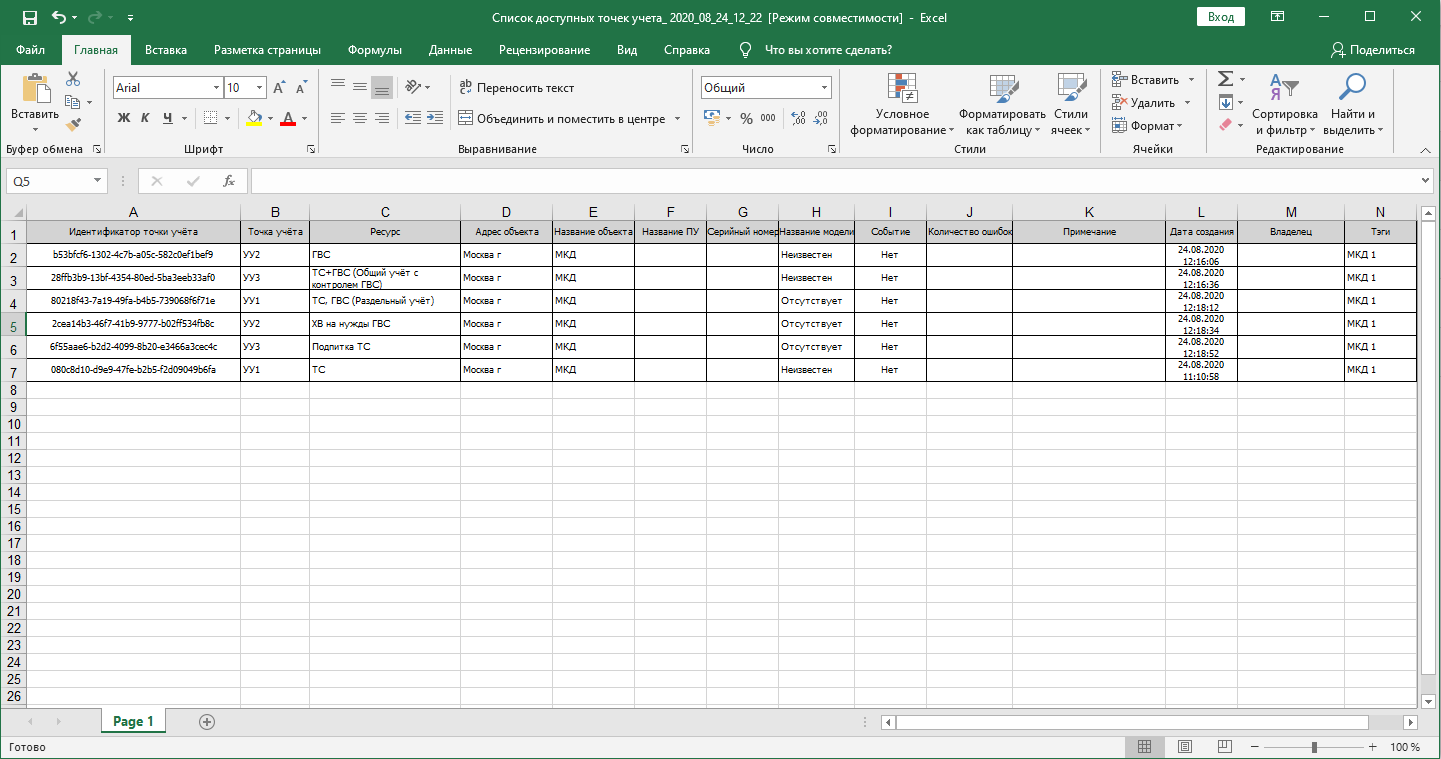Apply the red font color

(288, 118)
